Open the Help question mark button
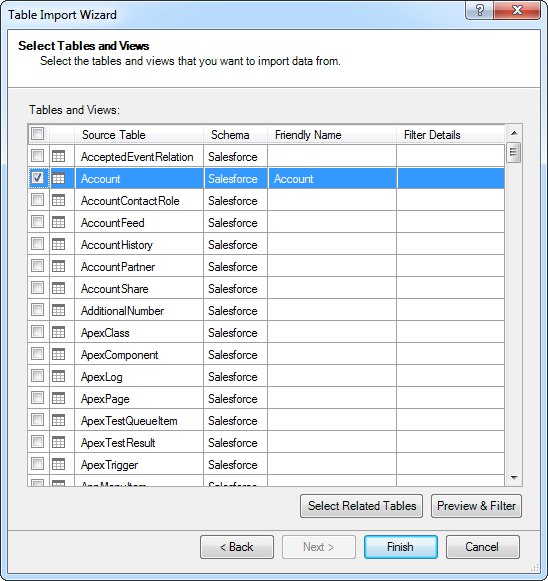Viewport: 548px width, 581px height. 479,10
